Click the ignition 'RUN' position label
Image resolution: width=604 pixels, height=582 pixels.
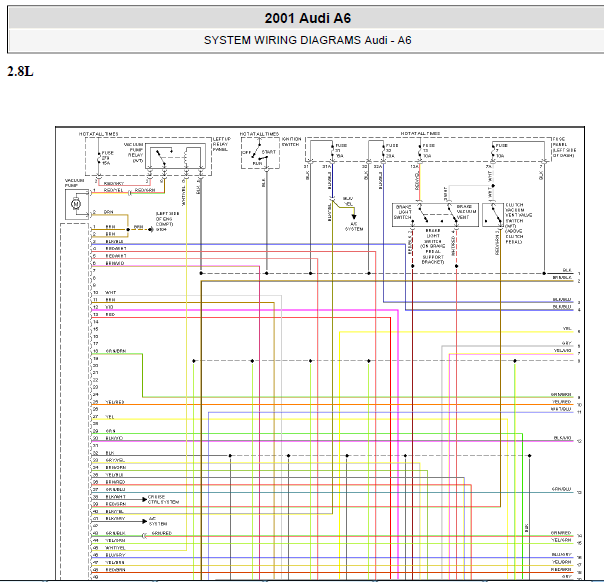click(x=257, y=164)
